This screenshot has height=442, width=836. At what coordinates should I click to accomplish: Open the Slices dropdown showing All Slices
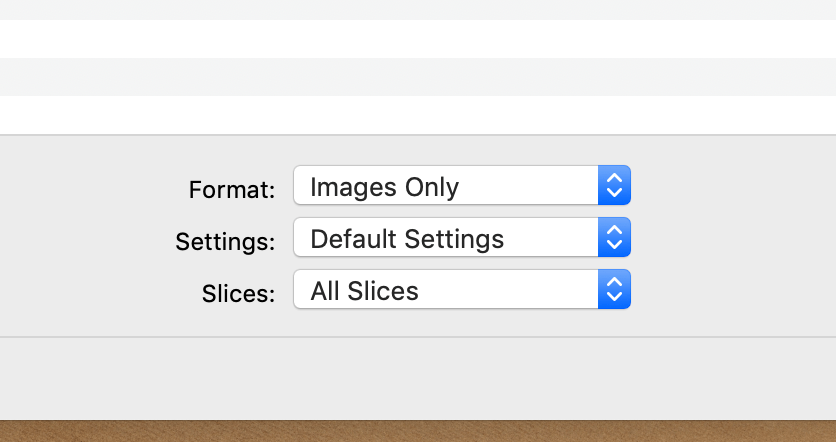pyautogui.click(x=445, y=291)
